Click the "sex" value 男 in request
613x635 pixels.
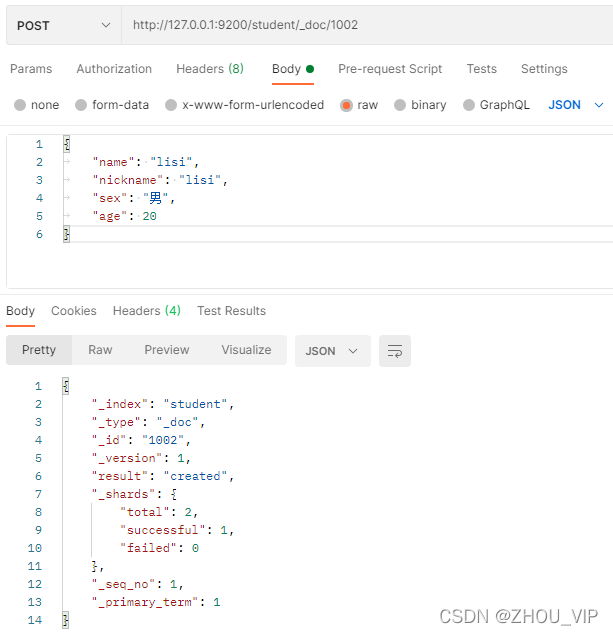[x=155, y=198]
